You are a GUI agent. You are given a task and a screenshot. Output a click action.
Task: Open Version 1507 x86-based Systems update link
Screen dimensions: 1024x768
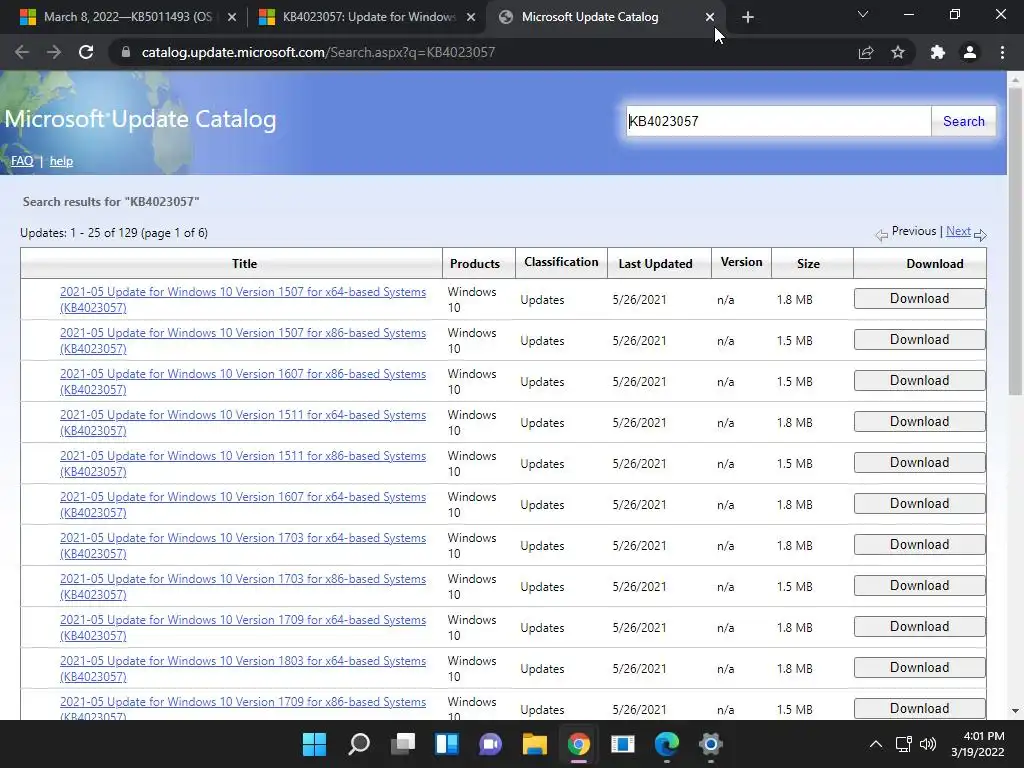coord(243,340)
